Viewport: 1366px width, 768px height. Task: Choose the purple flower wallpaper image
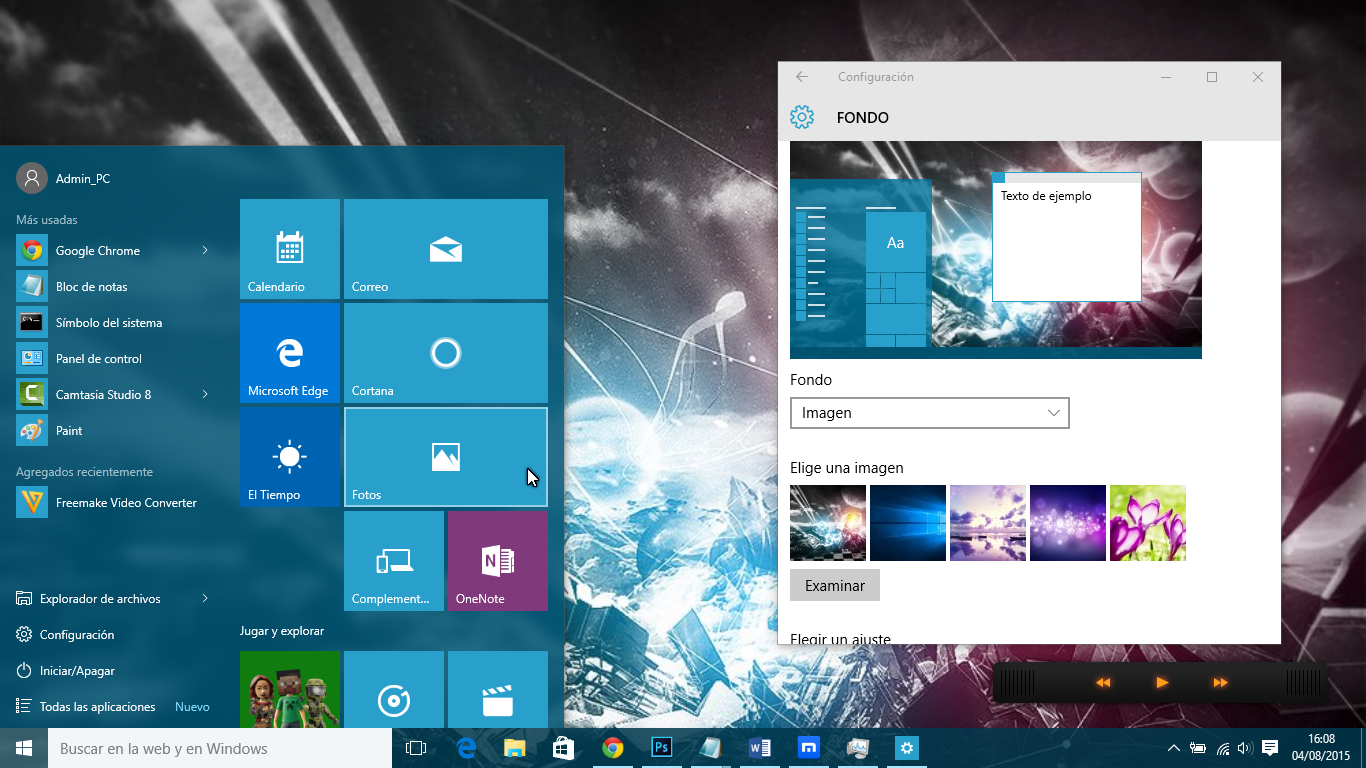click(1147, 522)
